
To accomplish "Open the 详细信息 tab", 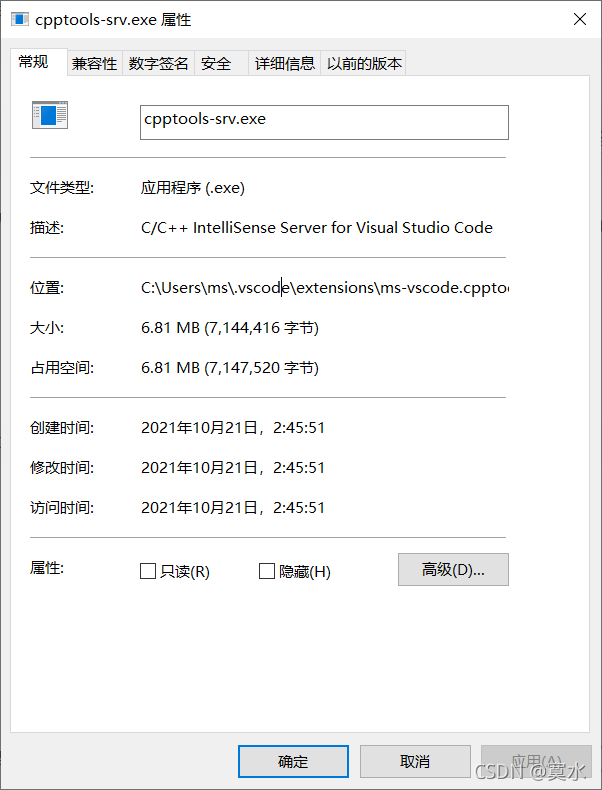I will pyautogui.click(x=285, y=63).
